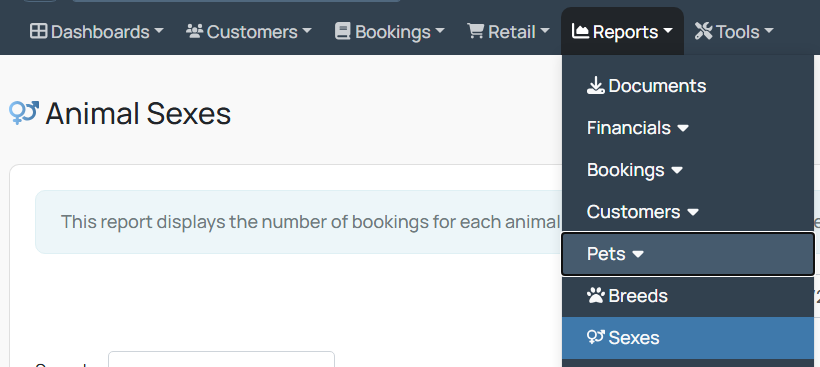820x367 pixels.
Task: Collapse the Pets submenu
Action: (688, 254)
